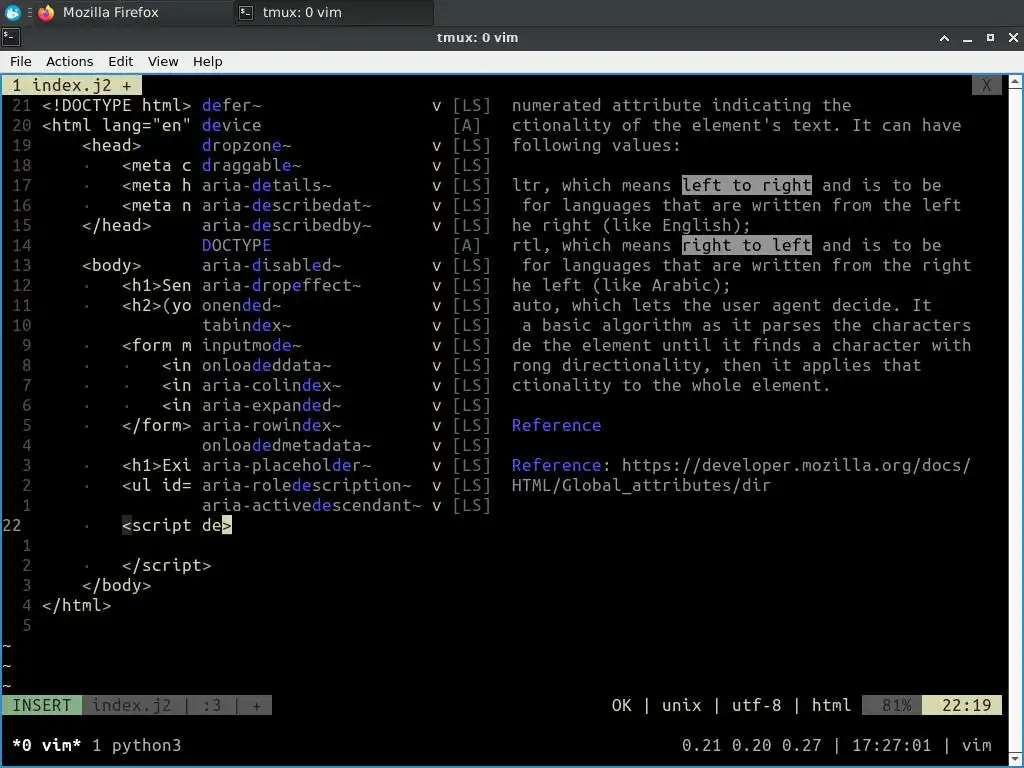Select the index.j2 vim tab
Image resolution: width=1024 pixels, height=768 pixels.
pos(72,85)
